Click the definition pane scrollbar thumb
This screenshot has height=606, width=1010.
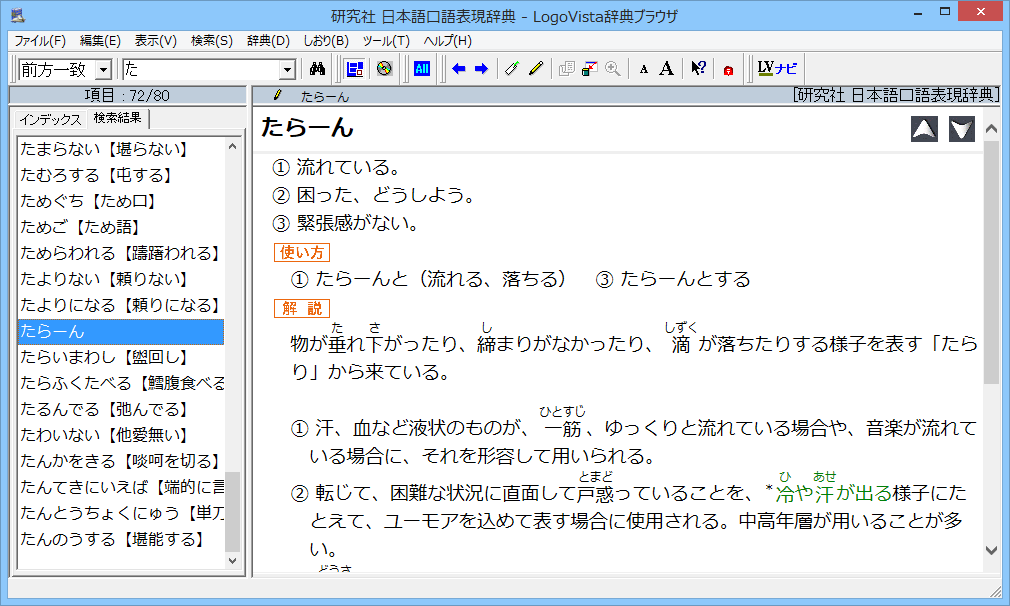point(992,262)
